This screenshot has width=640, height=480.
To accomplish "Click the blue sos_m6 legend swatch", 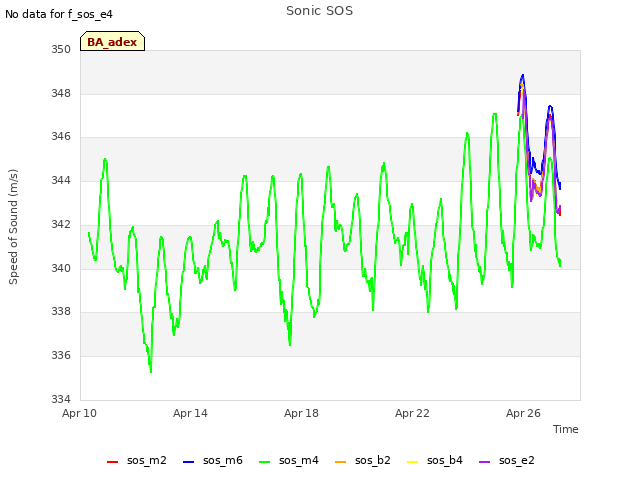I will 188,462.
